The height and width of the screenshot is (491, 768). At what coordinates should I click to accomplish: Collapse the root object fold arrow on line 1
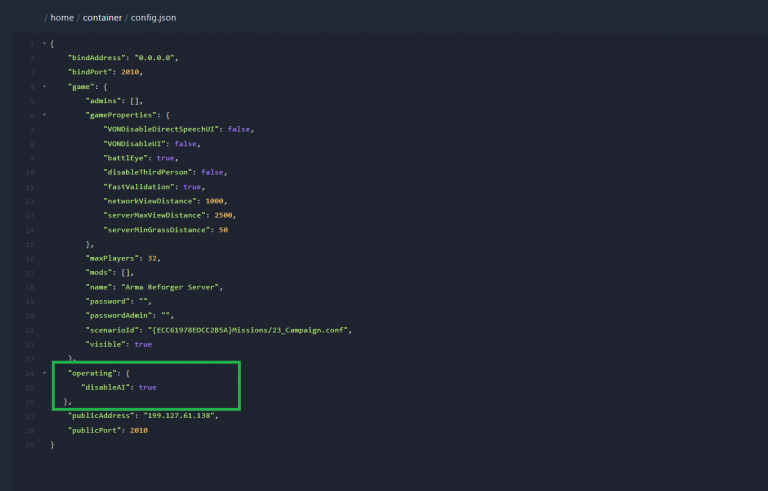click(43, 44)
